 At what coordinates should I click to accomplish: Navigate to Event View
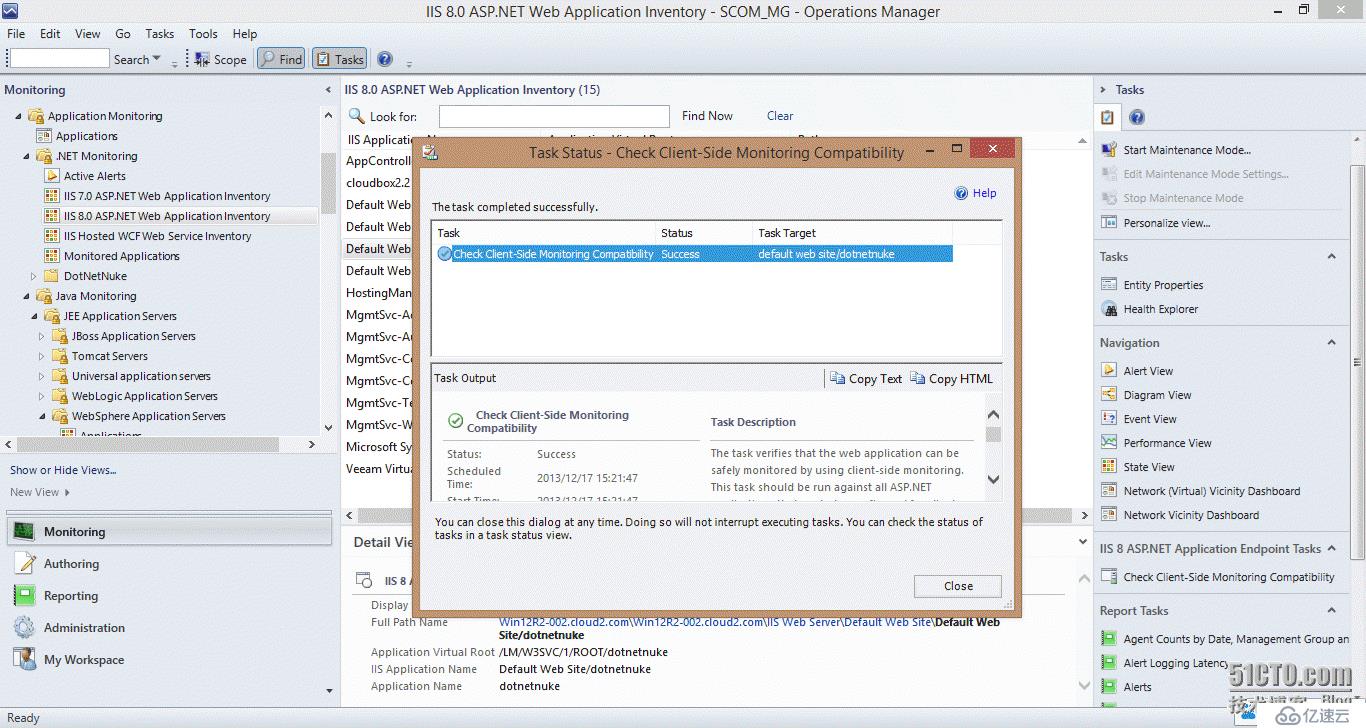pos(1150,419)
